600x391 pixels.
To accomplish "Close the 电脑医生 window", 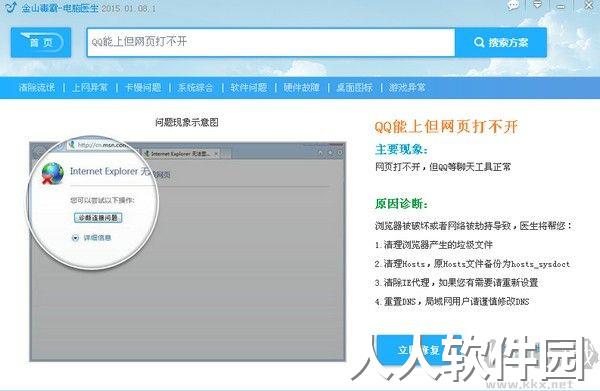I will (x=589, y=5).
